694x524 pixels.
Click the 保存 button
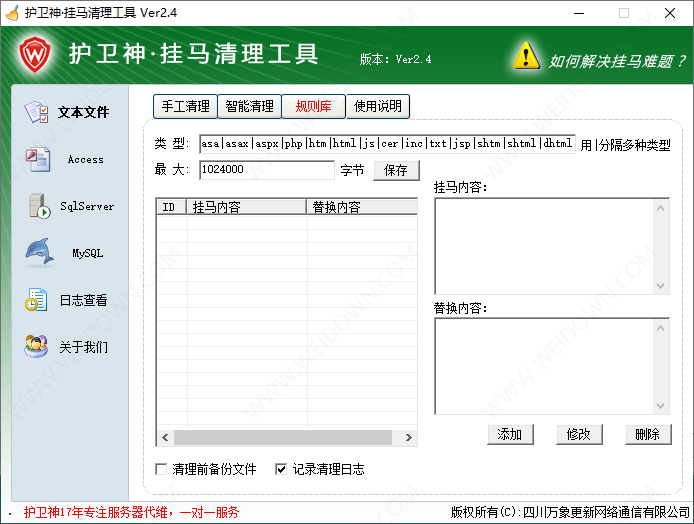coord(396,170)
